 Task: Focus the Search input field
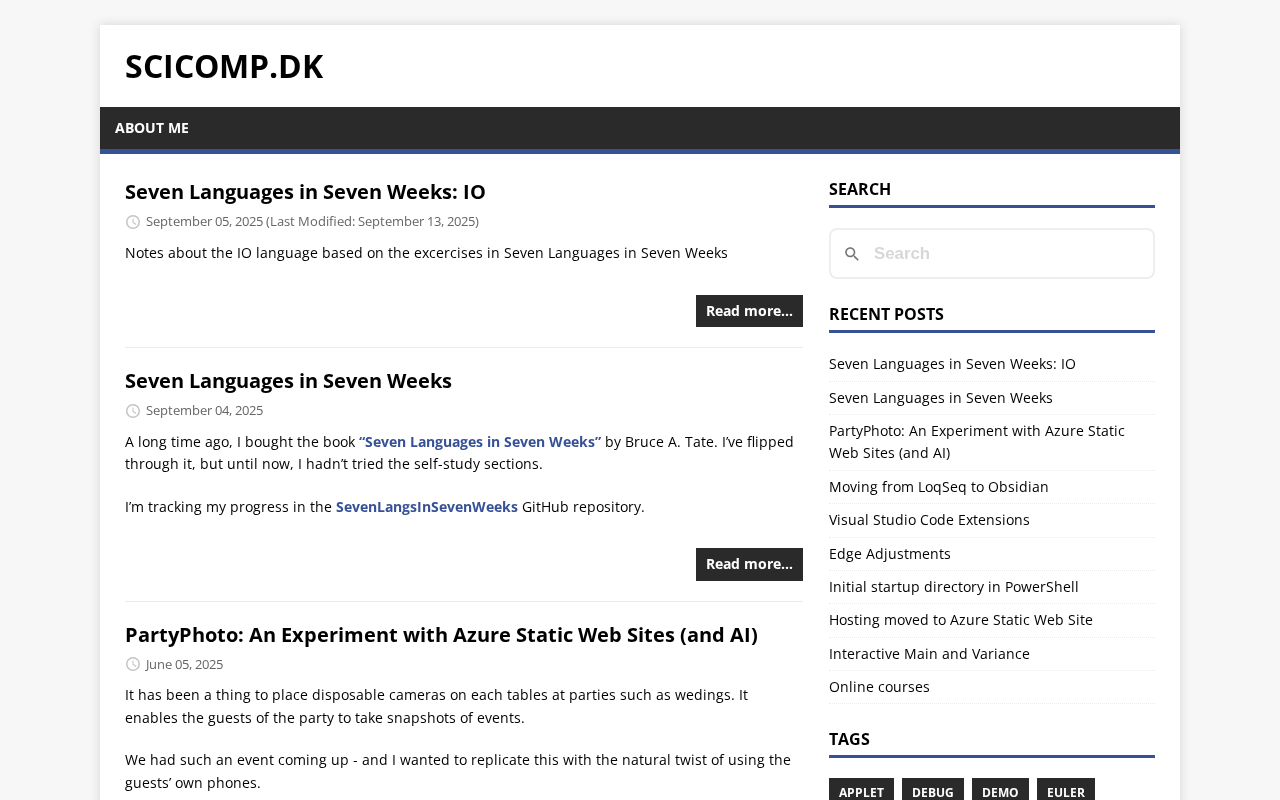[x=992, y=254]
